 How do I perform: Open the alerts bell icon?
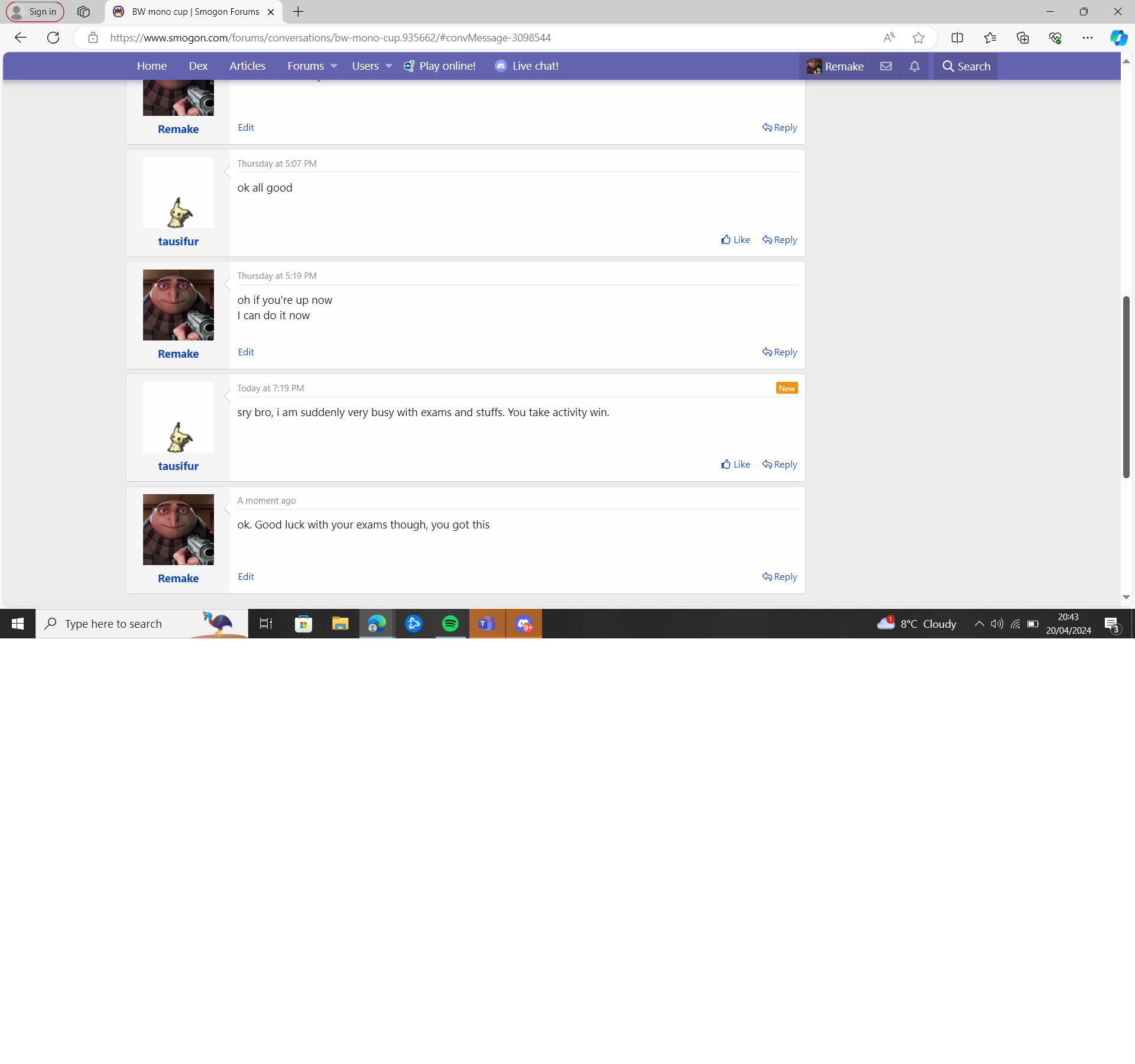point(915,66)
